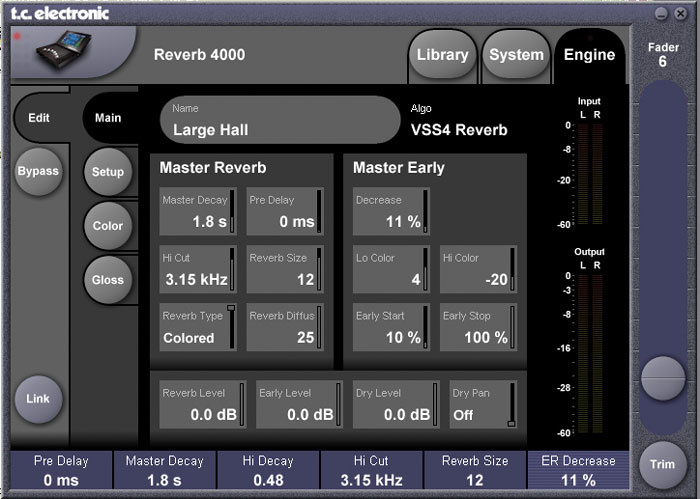Switch to the Library tab
Image resolution: width=700 pixels, height=499 pixels.
click(442, 56)
